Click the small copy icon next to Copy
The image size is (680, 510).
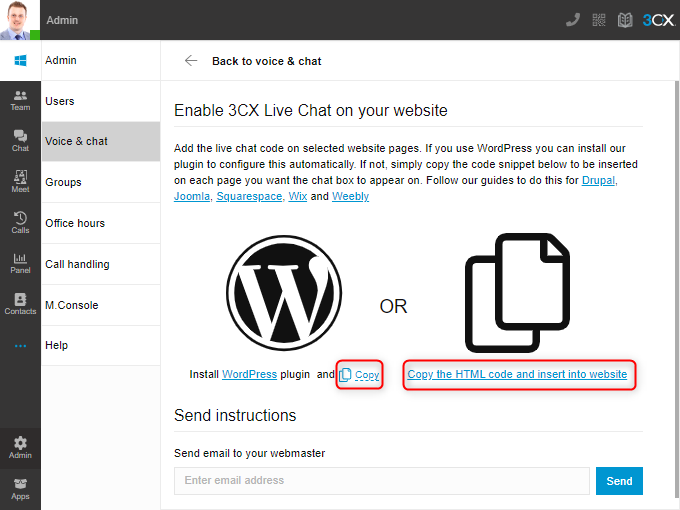[345, 374]
